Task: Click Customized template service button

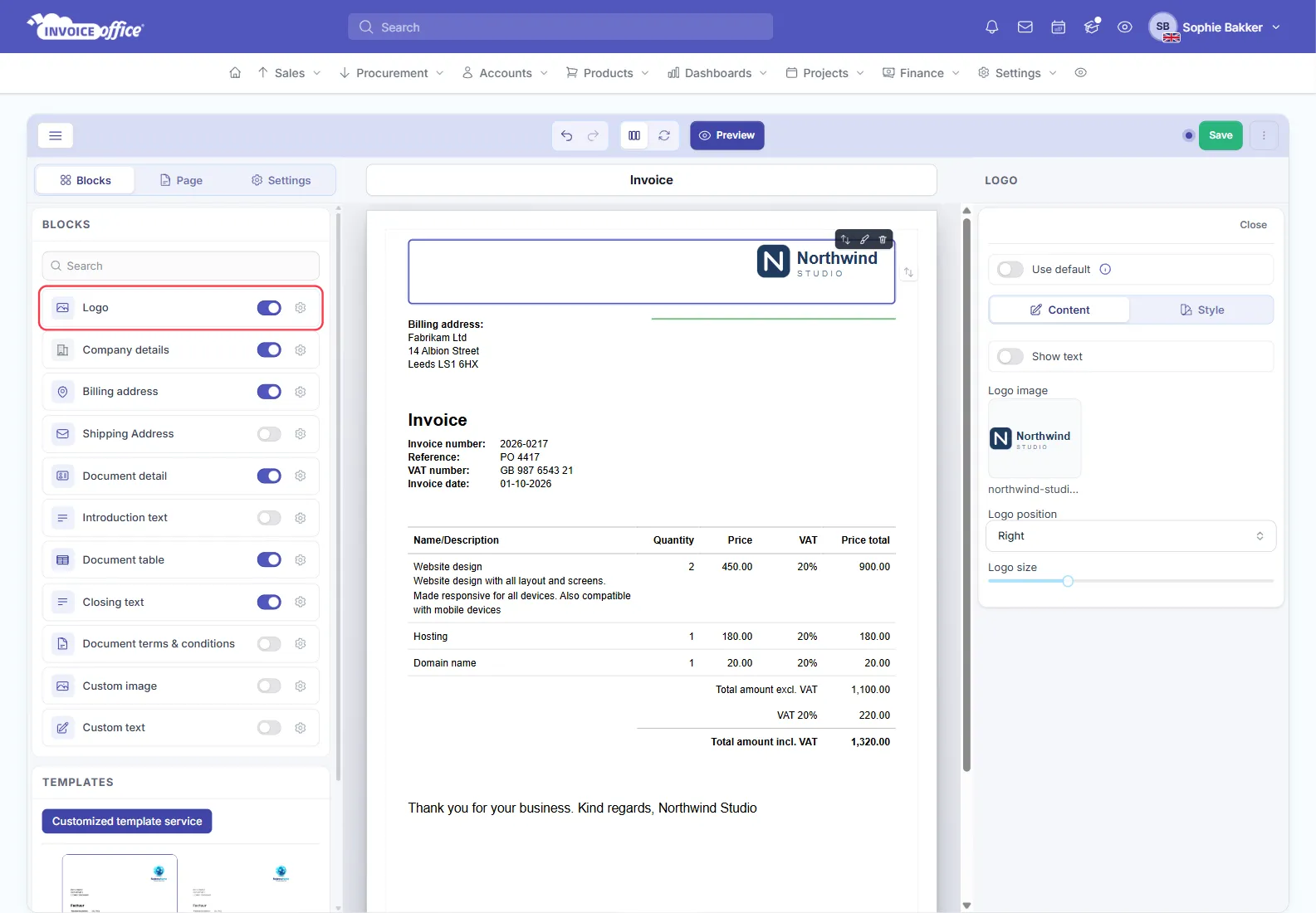Action: [x=127, y=821]
